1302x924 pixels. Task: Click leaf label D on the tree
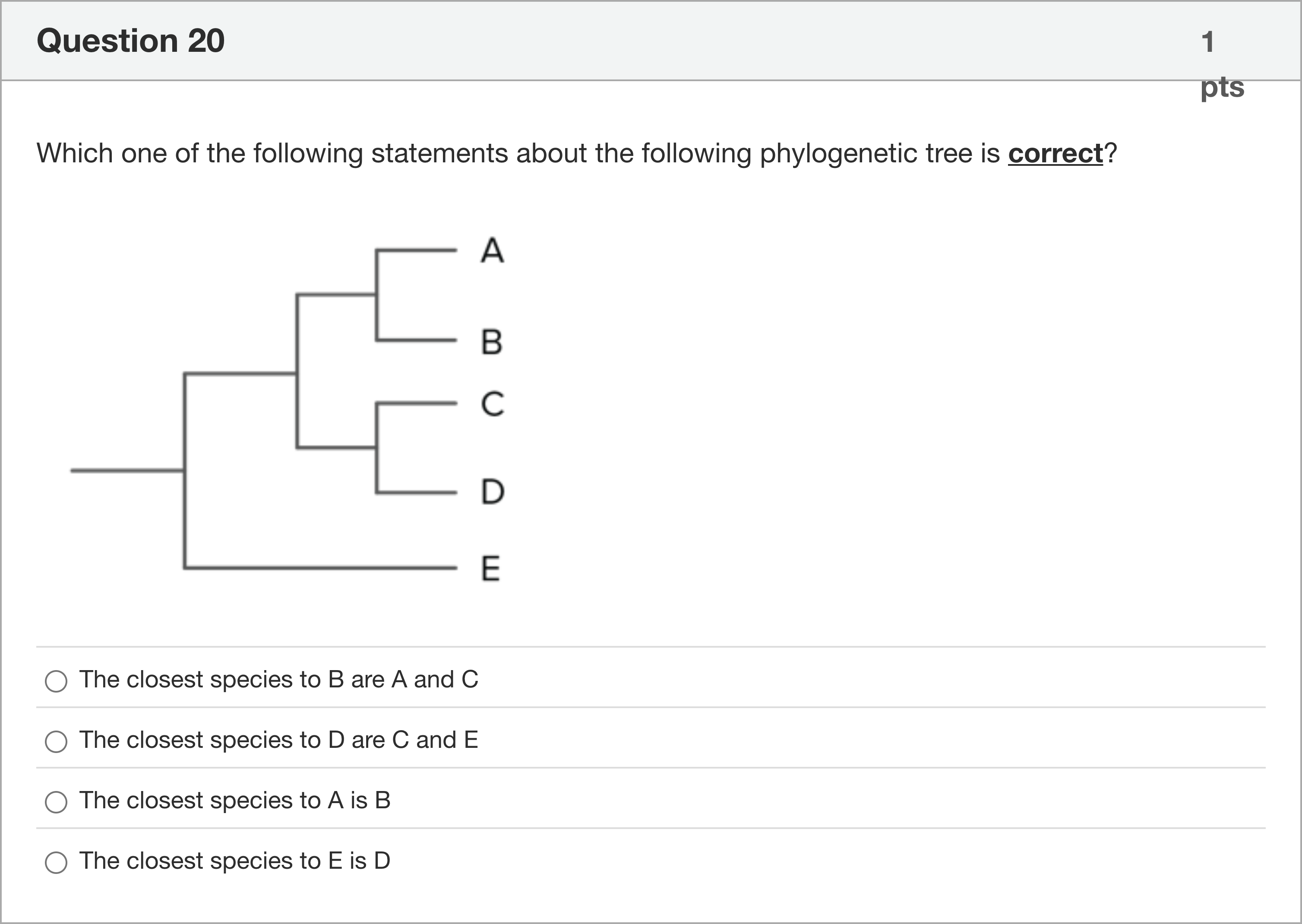(x=493, y=492)
